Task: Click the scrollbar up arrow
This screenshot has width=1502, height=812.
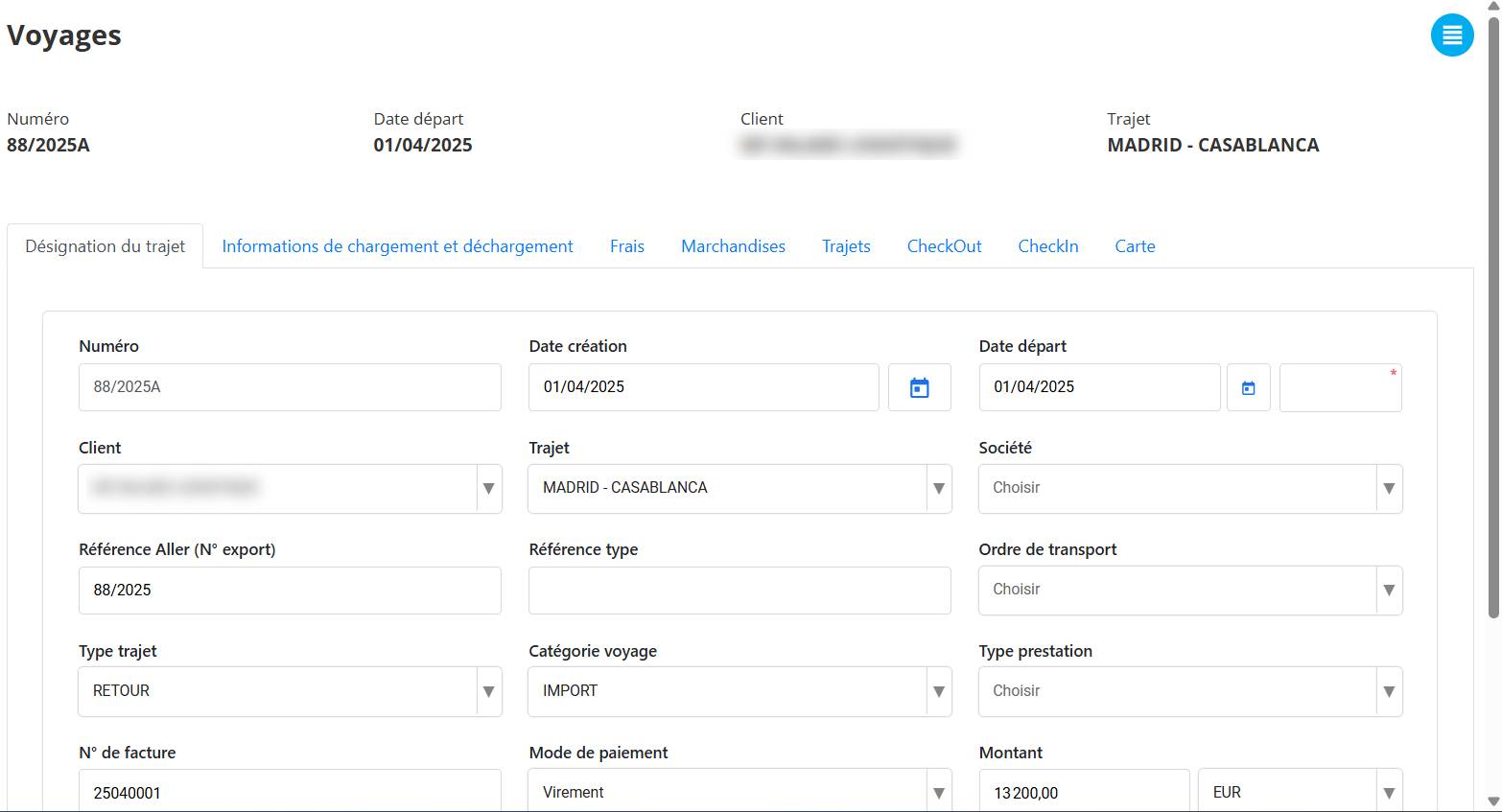Action: click(1493, 7)
